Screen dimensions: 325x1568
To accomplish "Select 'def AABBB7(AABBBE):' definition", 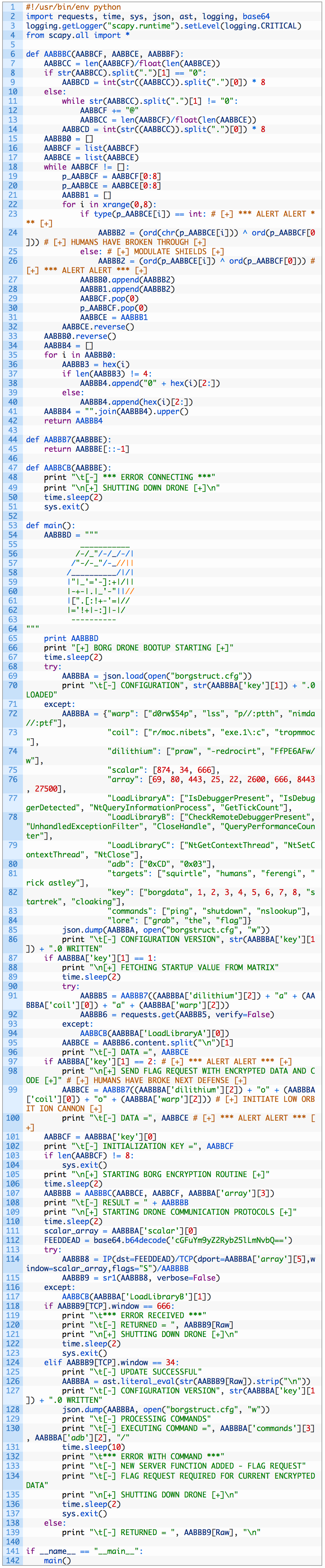I will pos(68,439).
